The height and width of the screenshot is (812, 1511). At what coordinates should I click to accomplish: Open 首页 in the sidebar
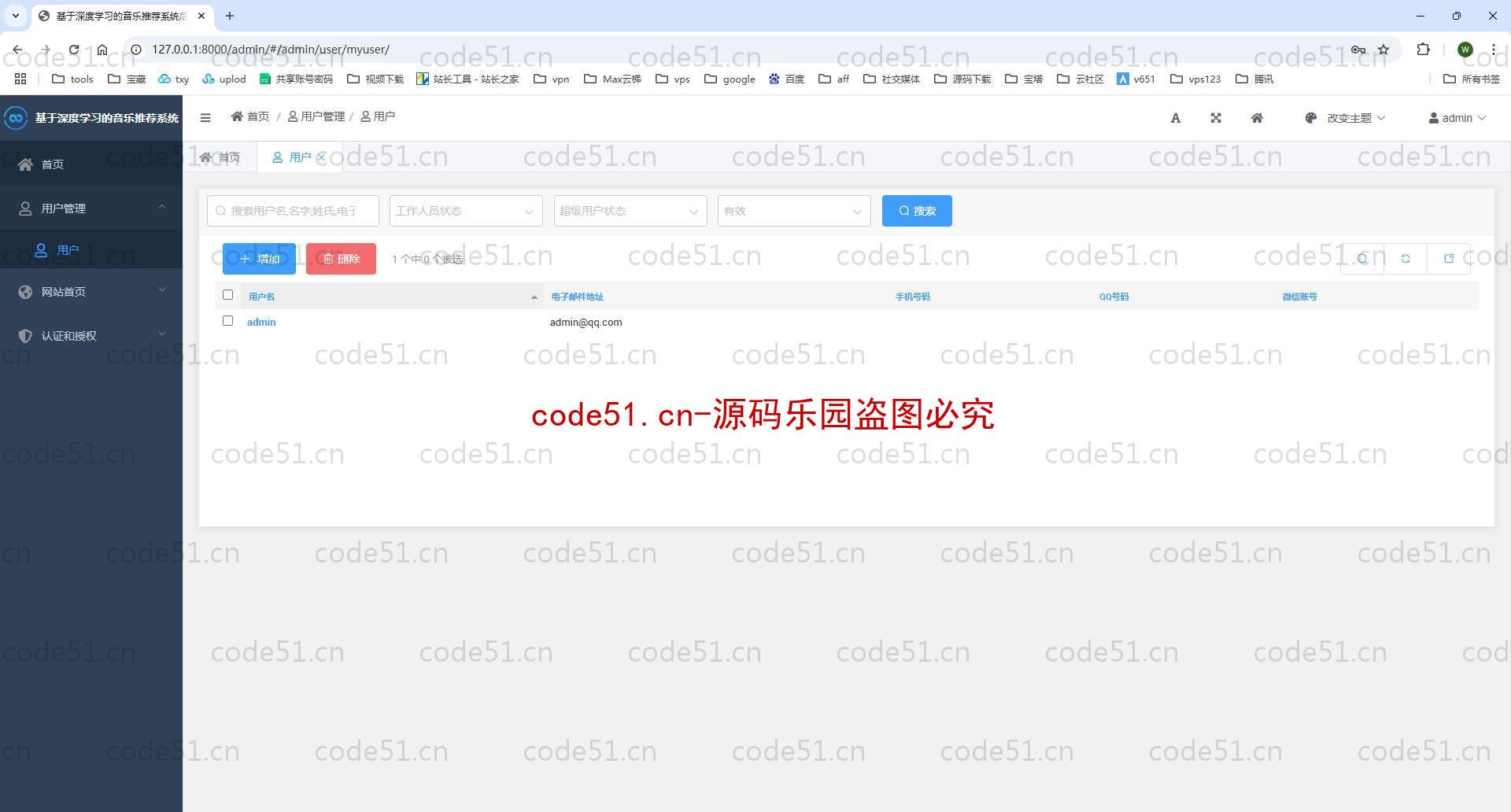(91, 164)
